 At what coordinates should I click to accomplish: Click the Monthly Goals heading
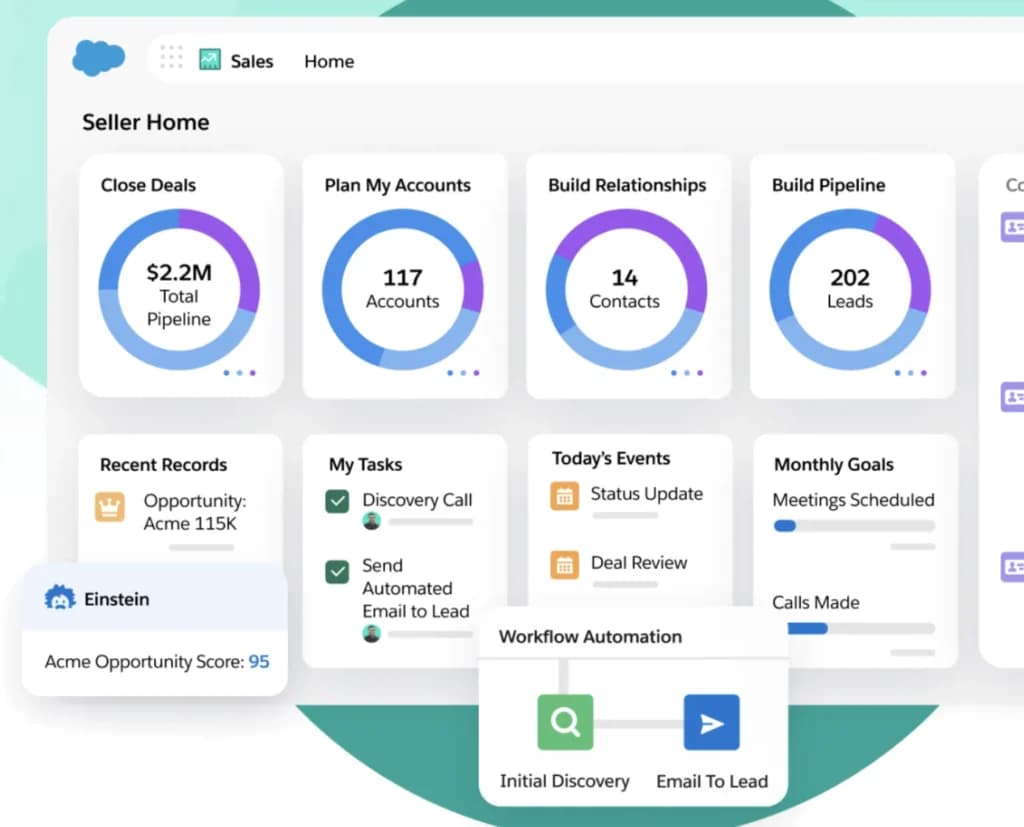(834, 465)
